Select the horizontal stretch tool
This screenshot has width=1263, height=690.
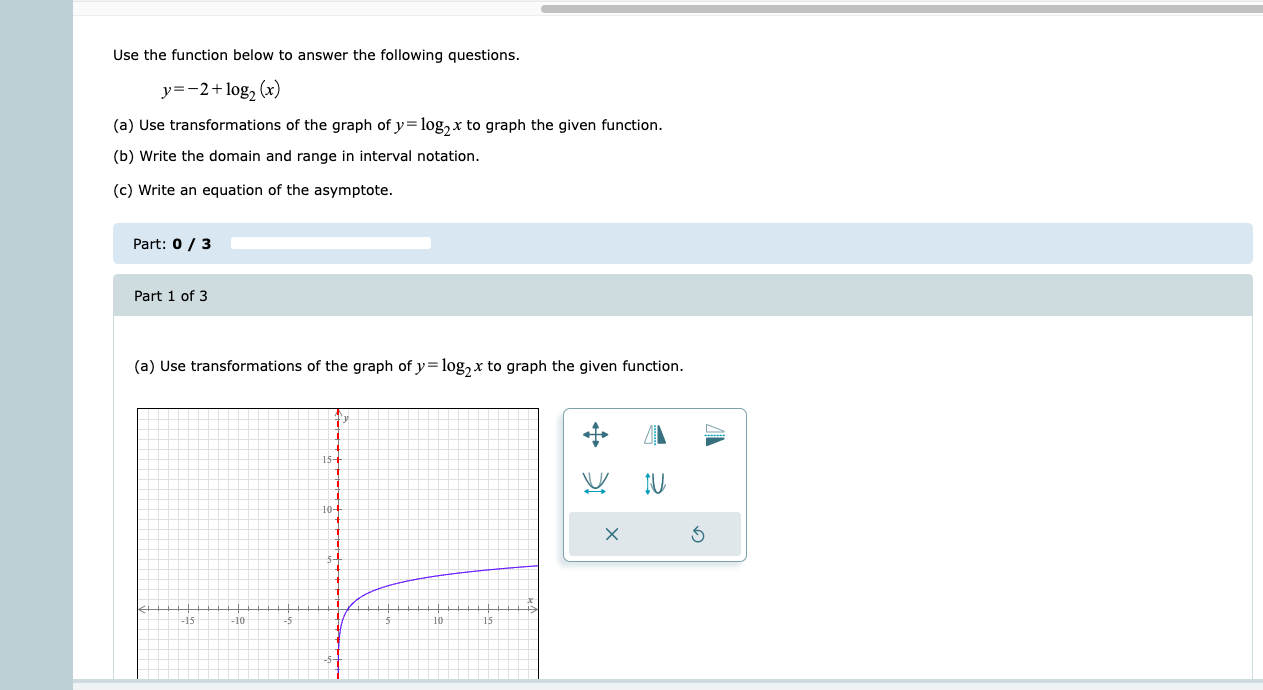click(595, 482)
